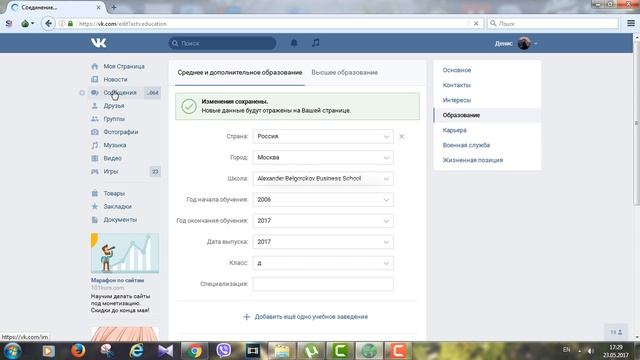Select Среднее и дополнительное образование tab
The width and height of the screenshot is (640, 360).
(240, 72)
